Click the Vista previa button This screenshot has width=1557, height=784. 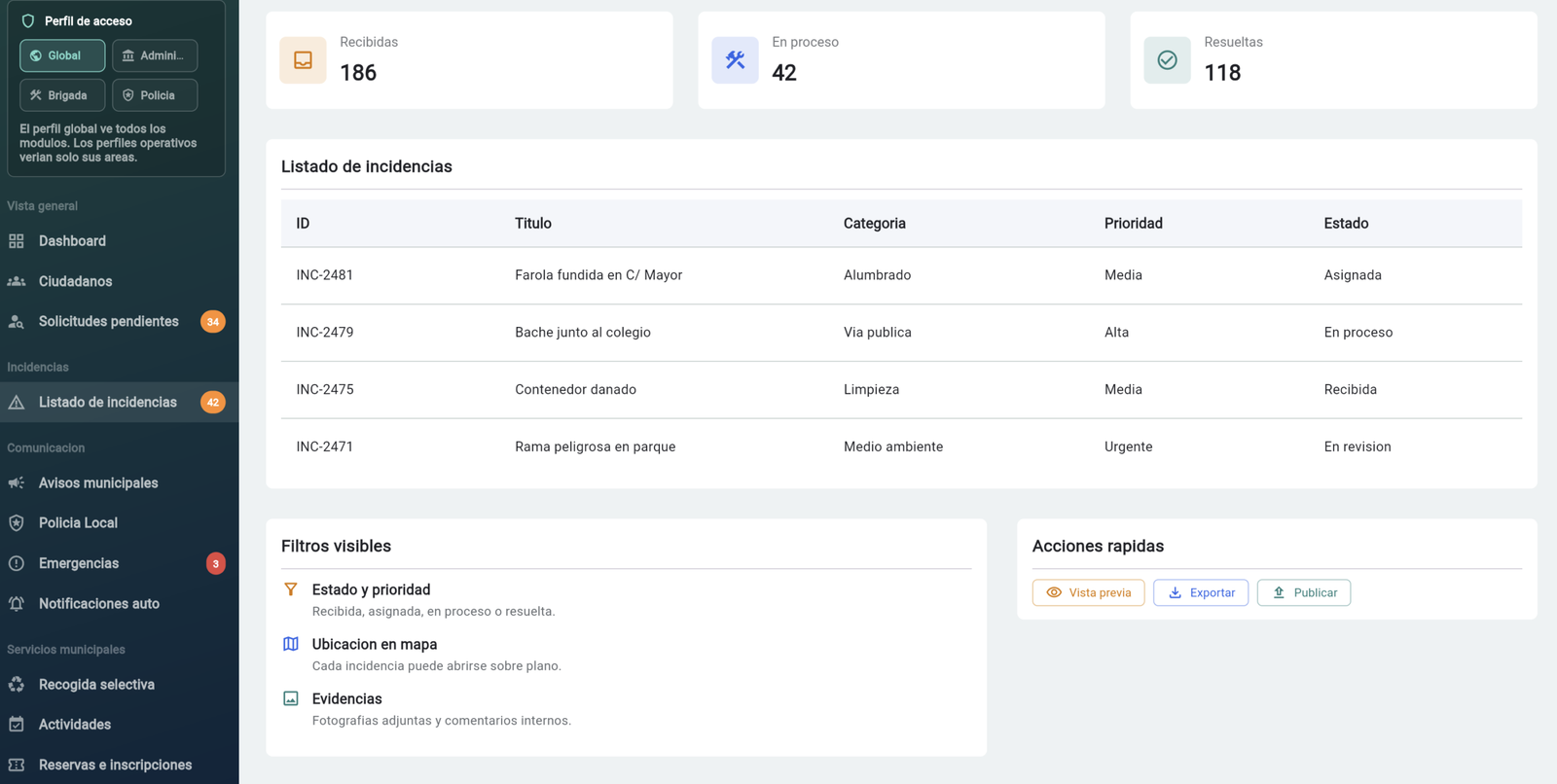(x=1088, y=592)
